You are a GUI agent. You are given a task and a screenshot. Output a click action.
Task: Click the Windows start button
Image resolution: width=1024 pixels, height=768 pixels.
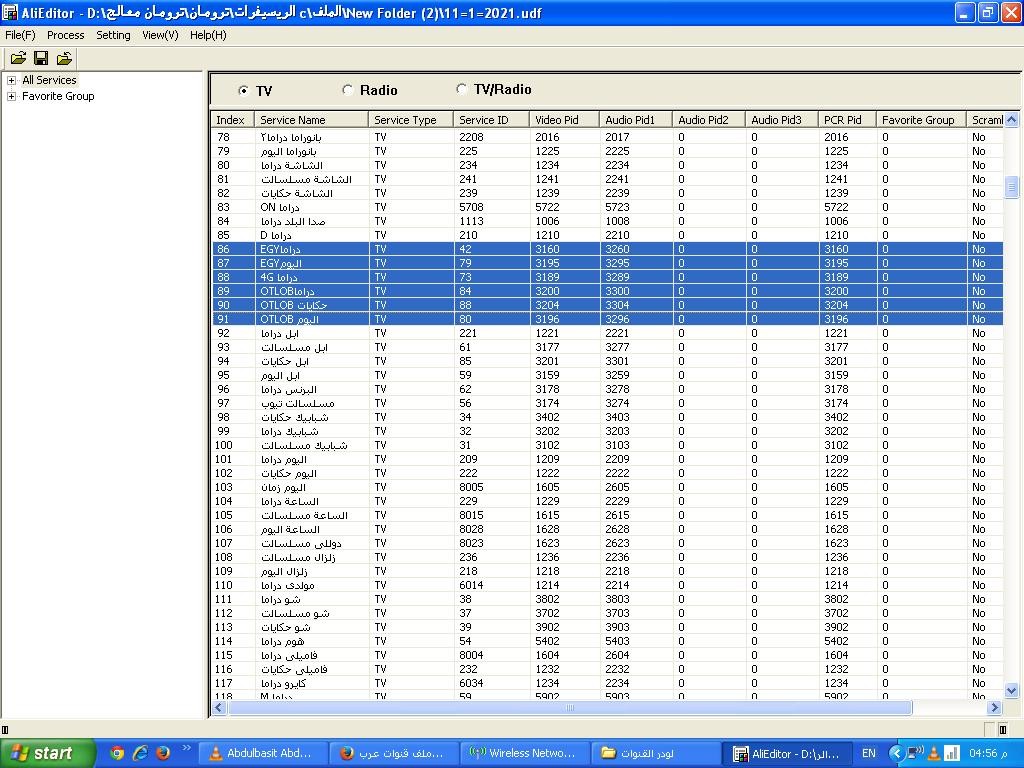(47, 753)
